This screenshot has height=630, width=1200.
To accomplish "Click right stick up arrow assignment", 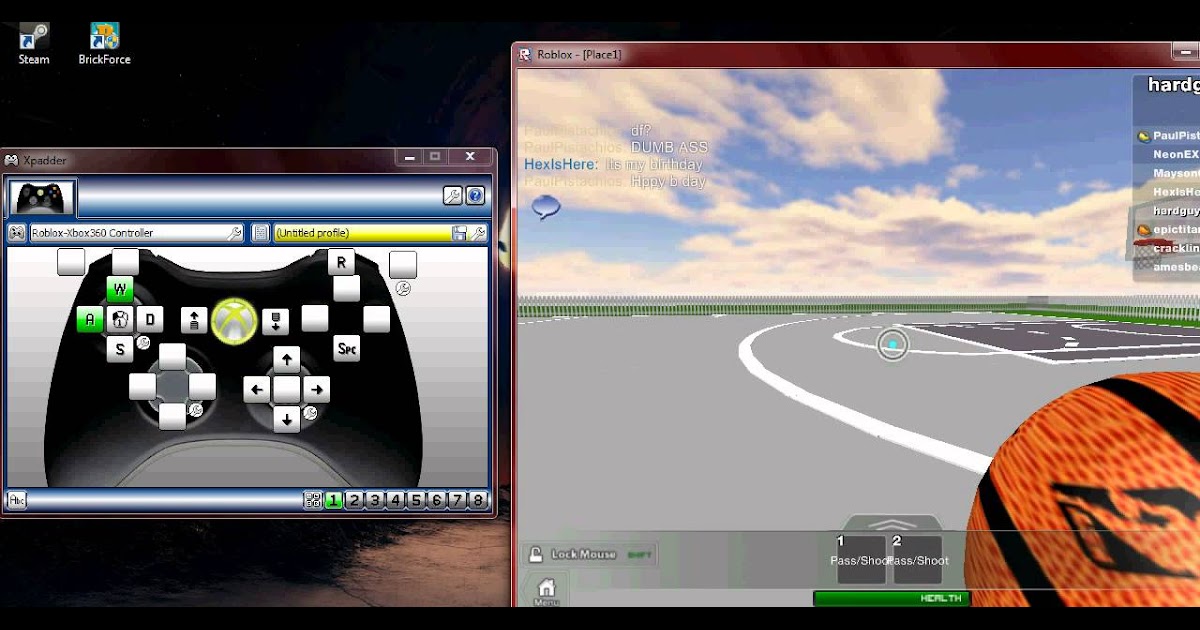I will [x=287, y=360].
